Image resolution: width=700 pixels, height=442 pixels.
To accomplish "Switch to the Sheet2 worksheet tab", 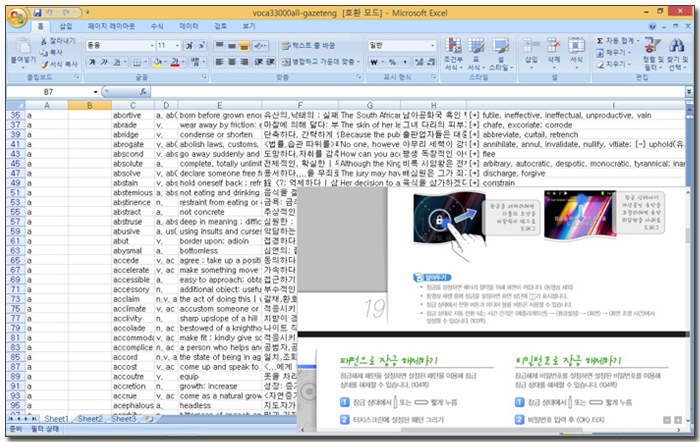I will [x=90, y=418].
